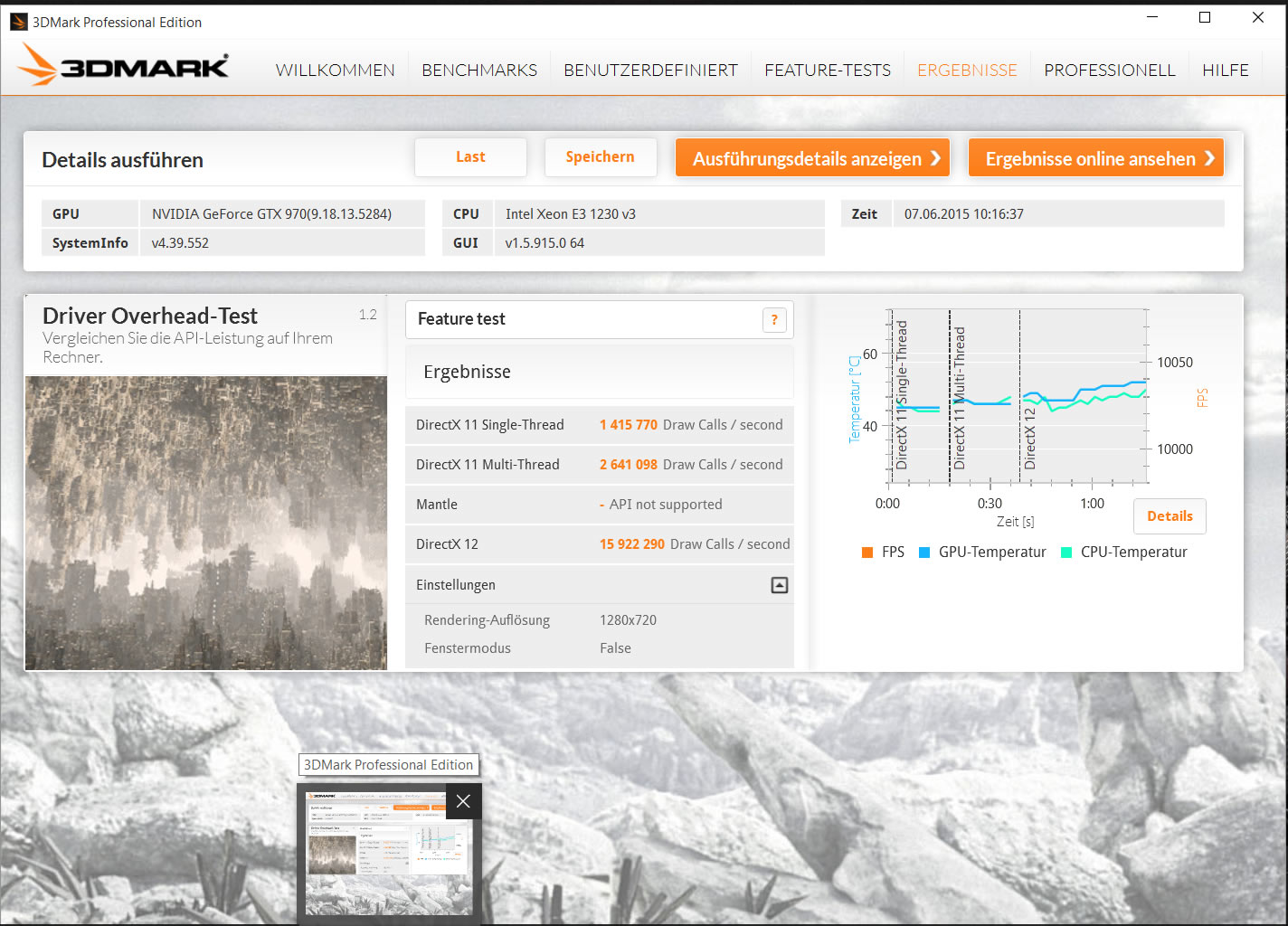Open the HILFE tab
The image size is (1288, 926).
(x=1226, y=70)
